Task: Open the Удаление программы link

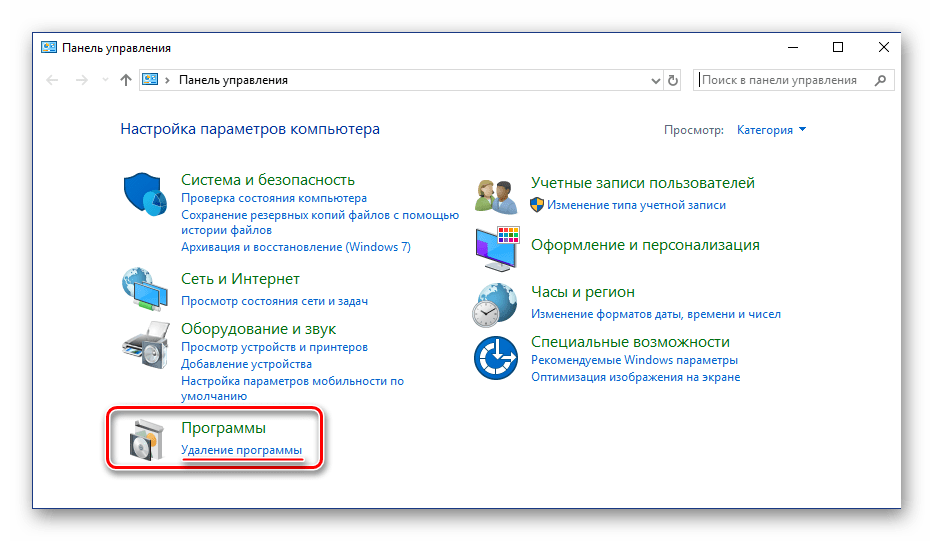Action: pos(241,450)
